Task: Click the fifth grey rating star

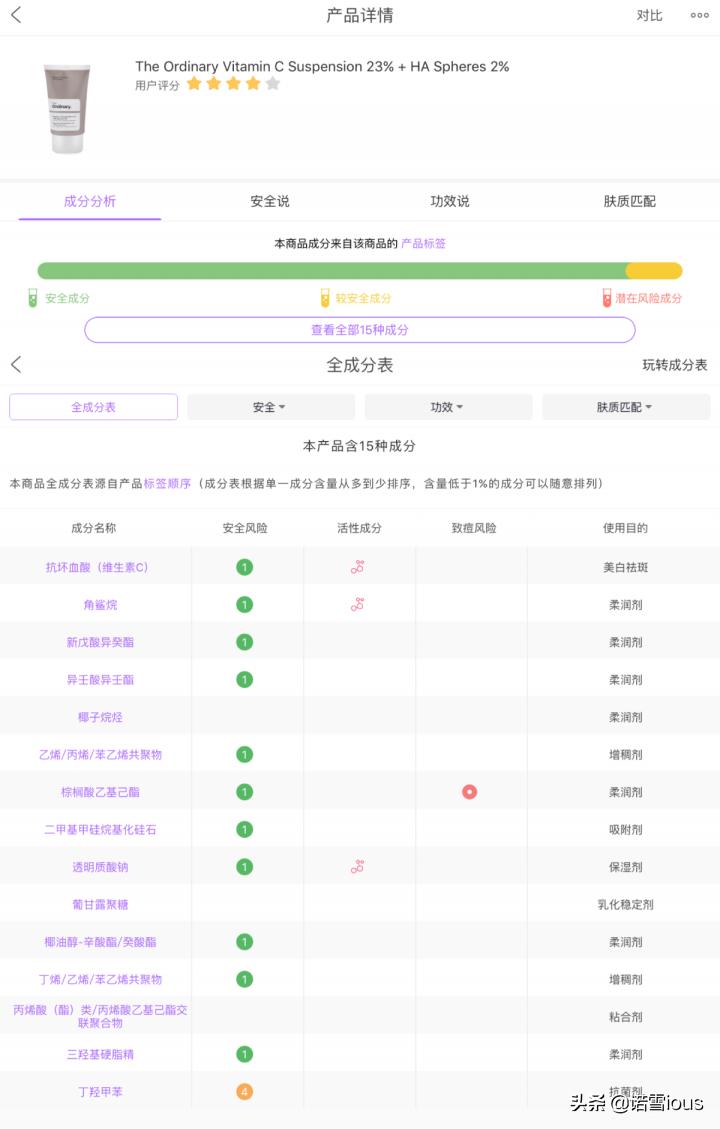Action: coord(272,84)
